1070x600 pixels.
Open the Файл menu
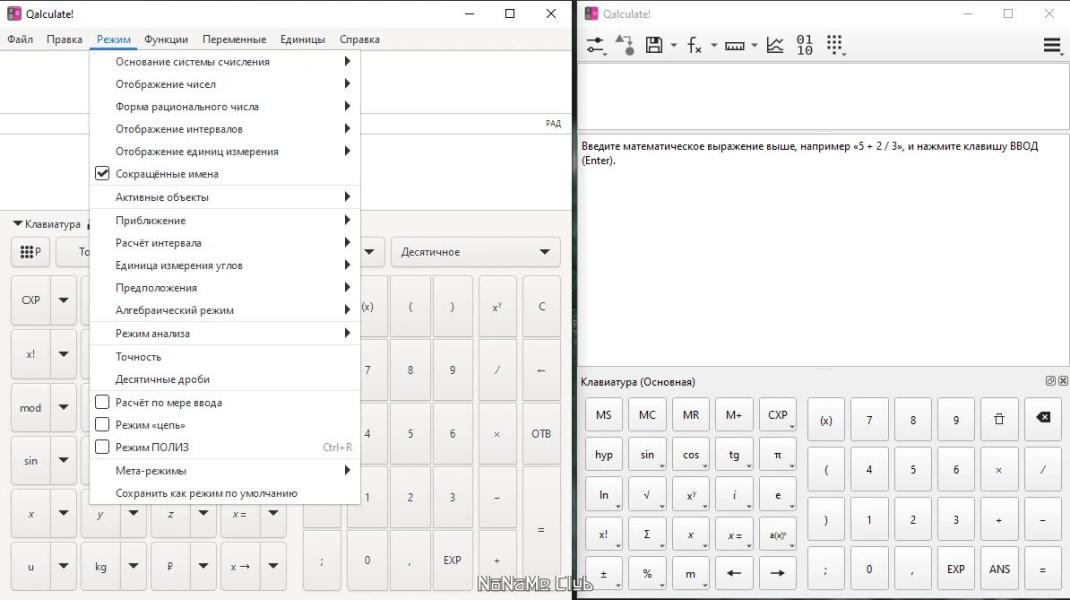click(20, 39)
